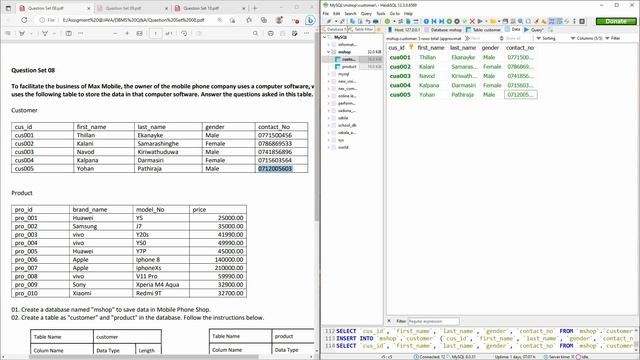640x360 pixels.
Task: Collapse the mshop database tree node
Action: (x=329, y=52)
